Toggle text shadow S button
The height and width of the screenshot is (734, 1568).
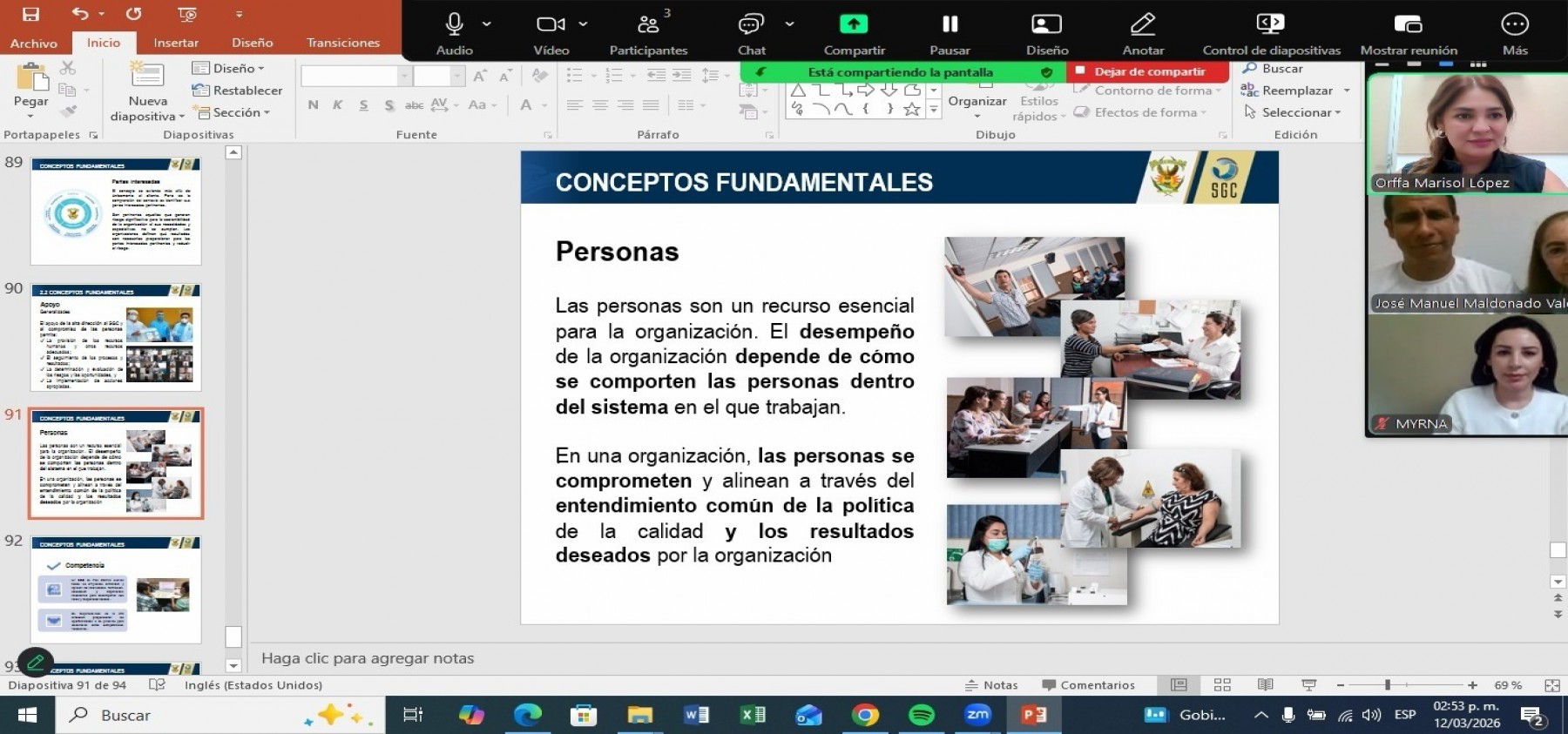[x=389, y=104]
